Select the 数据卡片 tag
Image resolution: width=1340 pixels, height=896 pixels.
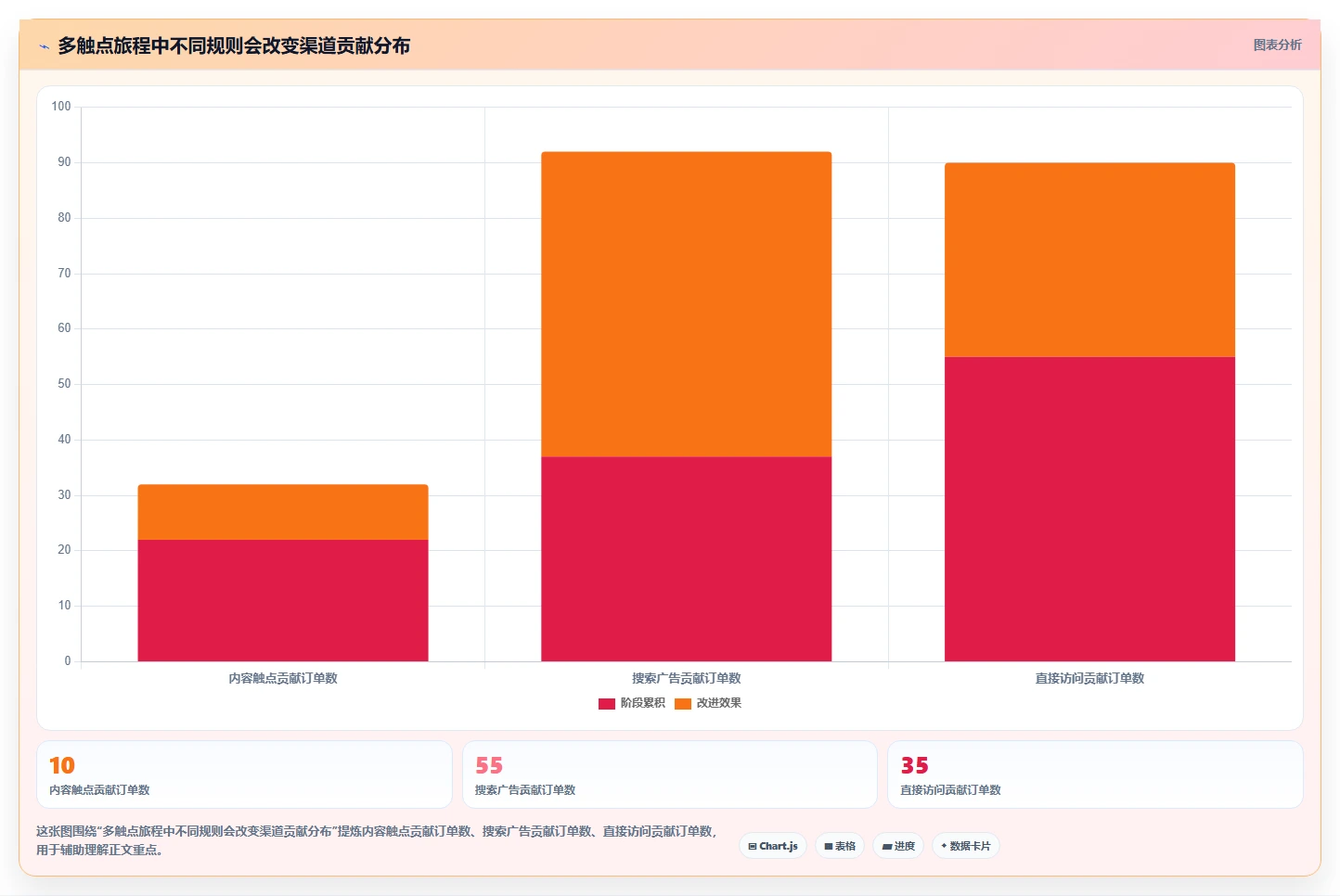click(965, 846)
